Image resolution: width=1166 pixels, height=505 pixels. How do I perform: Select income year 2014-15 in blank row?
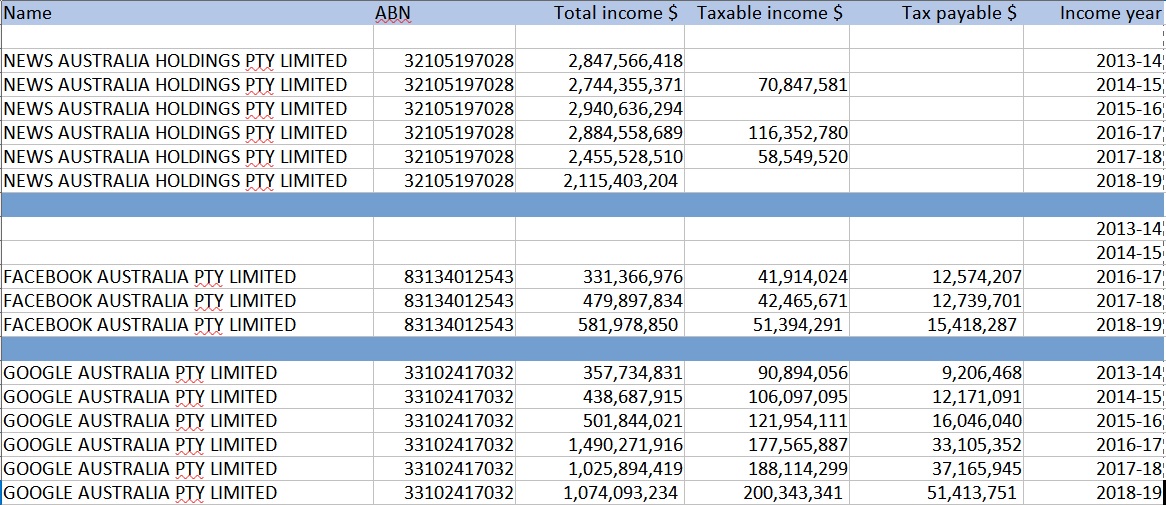(x=1093, y=253)
